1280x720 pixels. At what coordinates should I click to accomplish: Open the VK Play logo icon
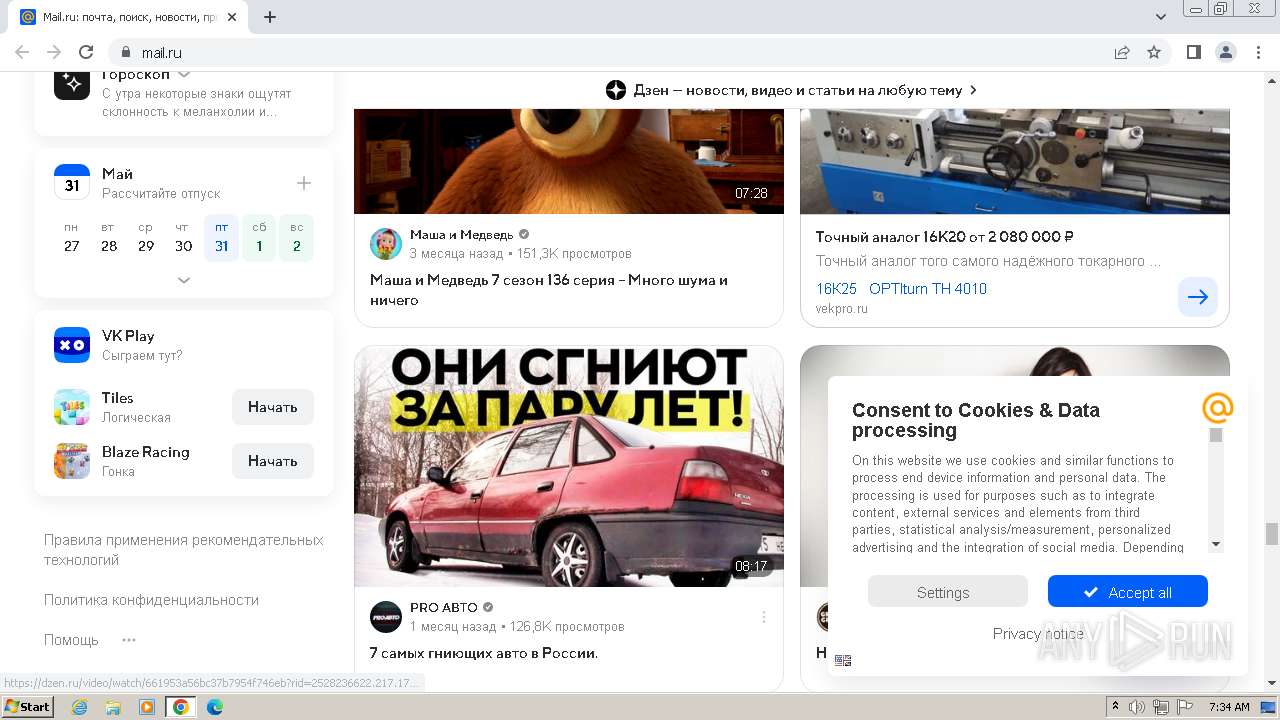[x=72, y=345]
